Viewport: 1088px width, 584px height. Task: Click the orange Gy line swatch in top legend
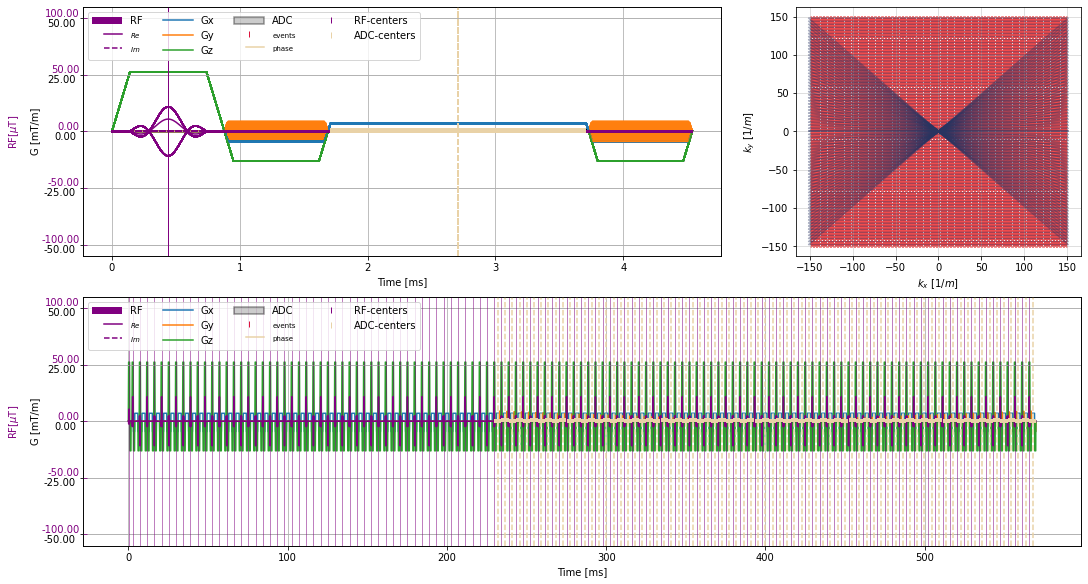(x=177, y=35)
